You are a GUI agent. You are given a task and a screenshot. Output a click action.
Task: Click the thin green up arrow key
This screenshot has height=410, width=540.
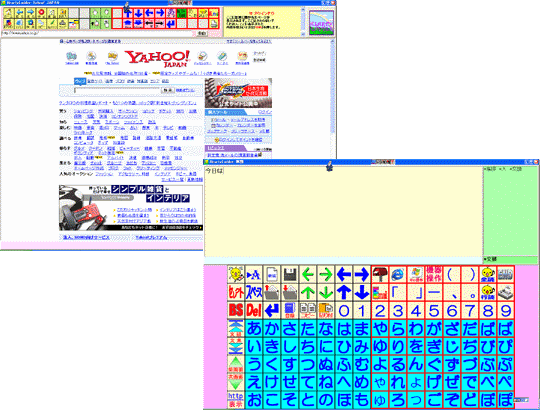pyautogui.click(x=308, y=292)
